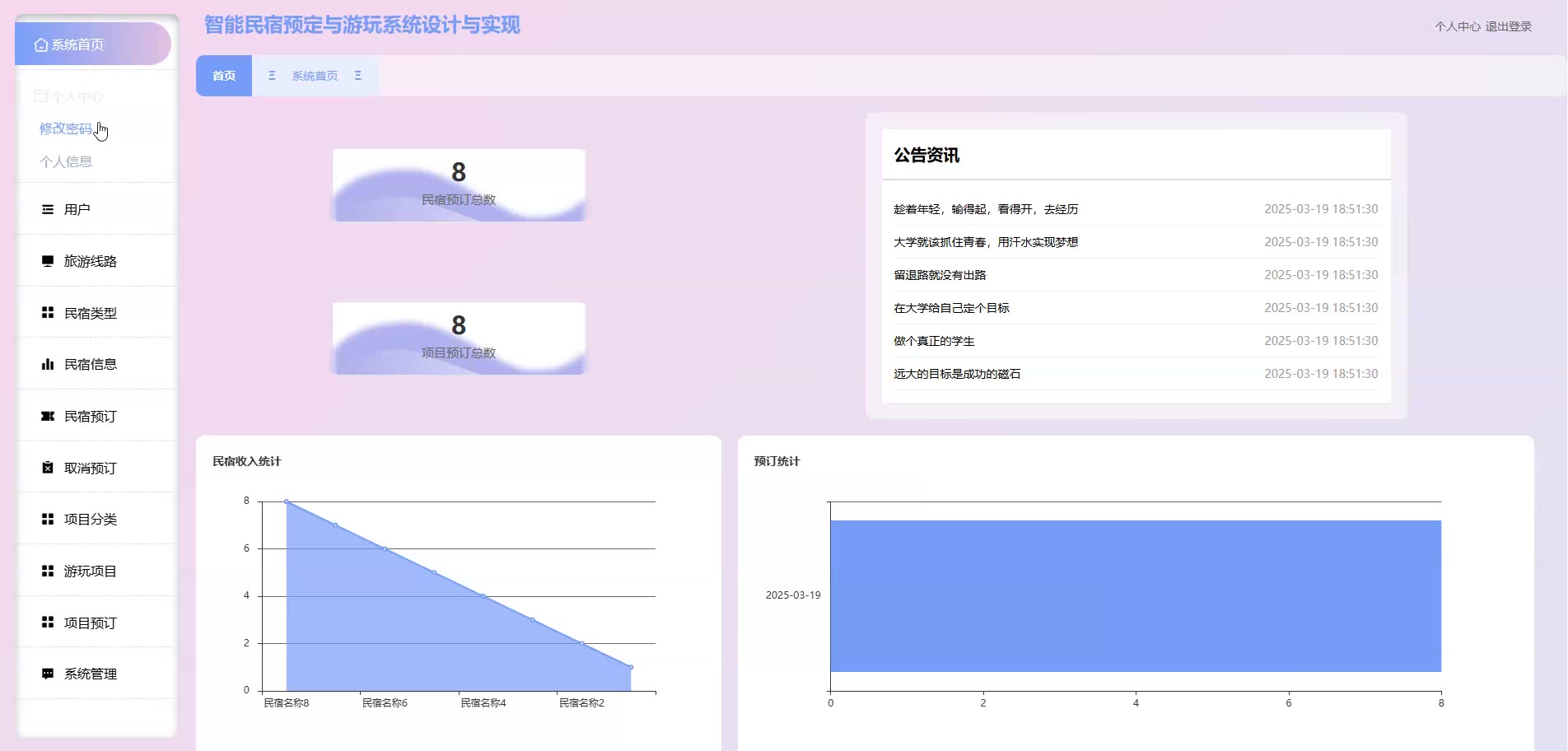This screenshot has height=751, width=1568.
Task: Click 民宿名称6 axis label
Action: (x=385, y=703)
